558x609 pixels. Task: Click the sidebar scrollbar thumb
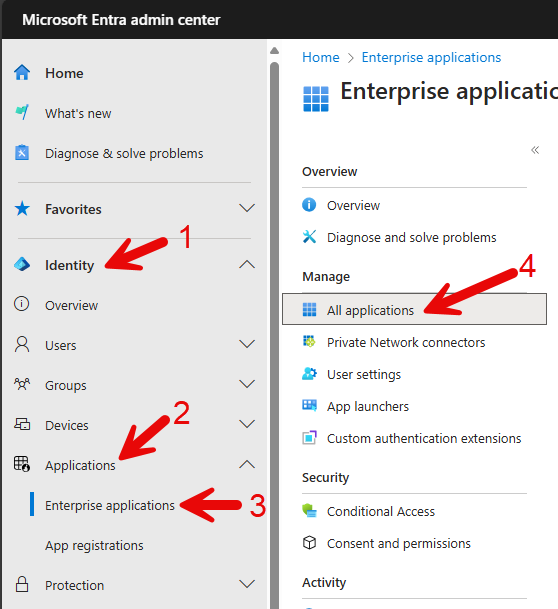[275, 334]
